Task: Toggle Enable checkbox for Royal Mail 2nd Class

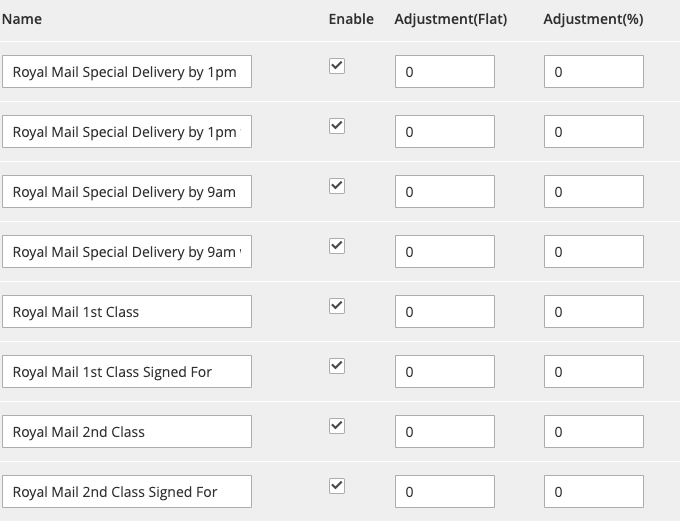Action: point(337,426)
